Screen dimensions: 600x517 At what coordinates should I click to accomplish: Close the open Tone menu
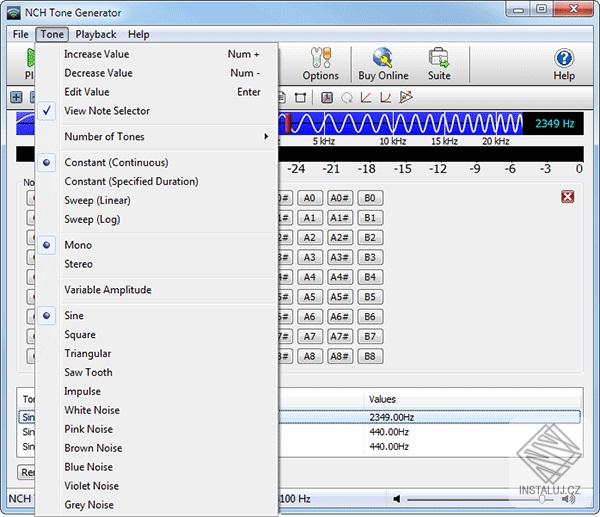pos(52,34)
